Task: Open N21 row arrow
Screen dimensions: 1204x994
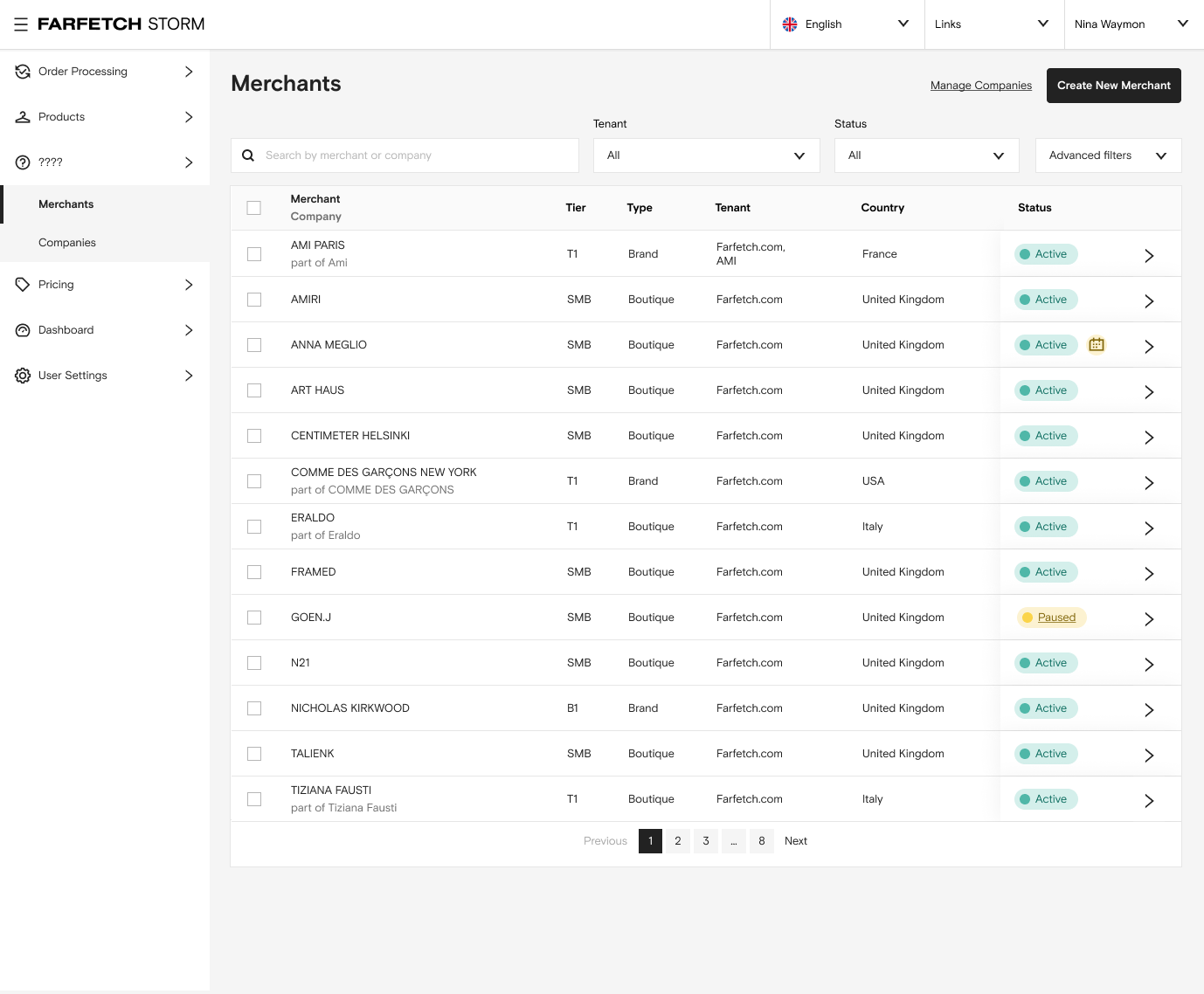Action: [x=1149, y=665]
